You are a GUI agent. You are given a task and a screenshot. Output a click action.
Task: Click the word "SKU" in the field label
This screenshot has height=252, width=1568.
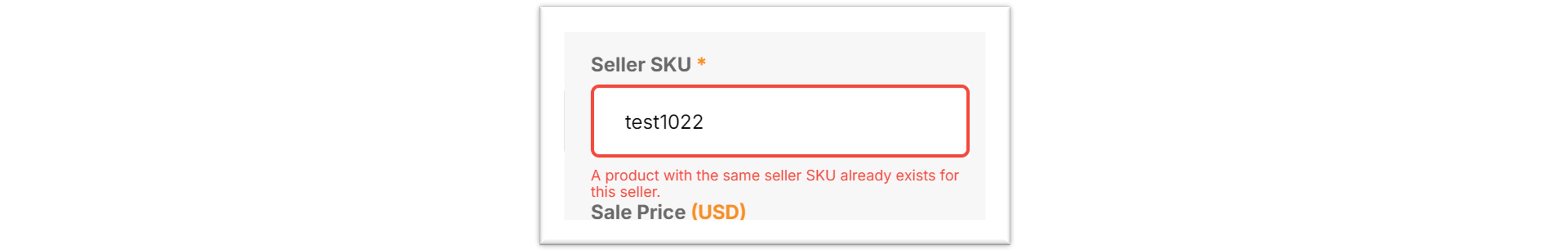coord(670,64)
